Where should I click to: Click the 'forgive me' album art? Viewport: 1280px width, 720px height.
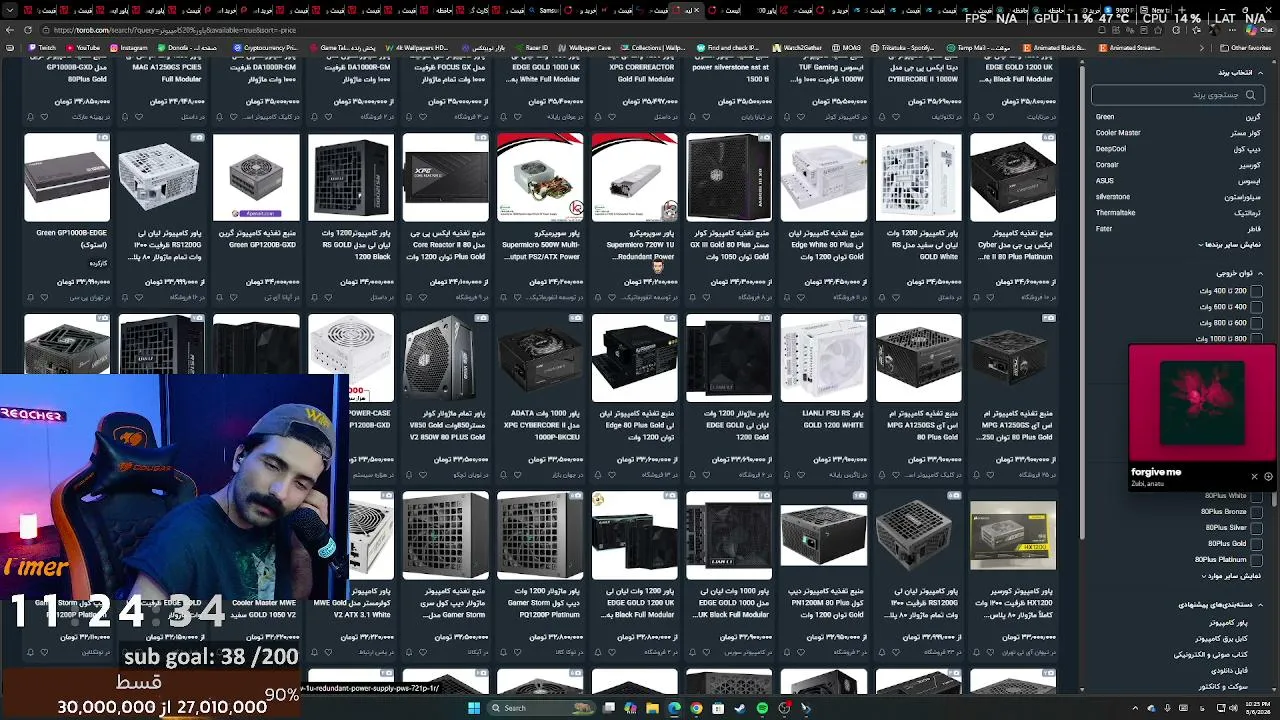[1202, 404]
